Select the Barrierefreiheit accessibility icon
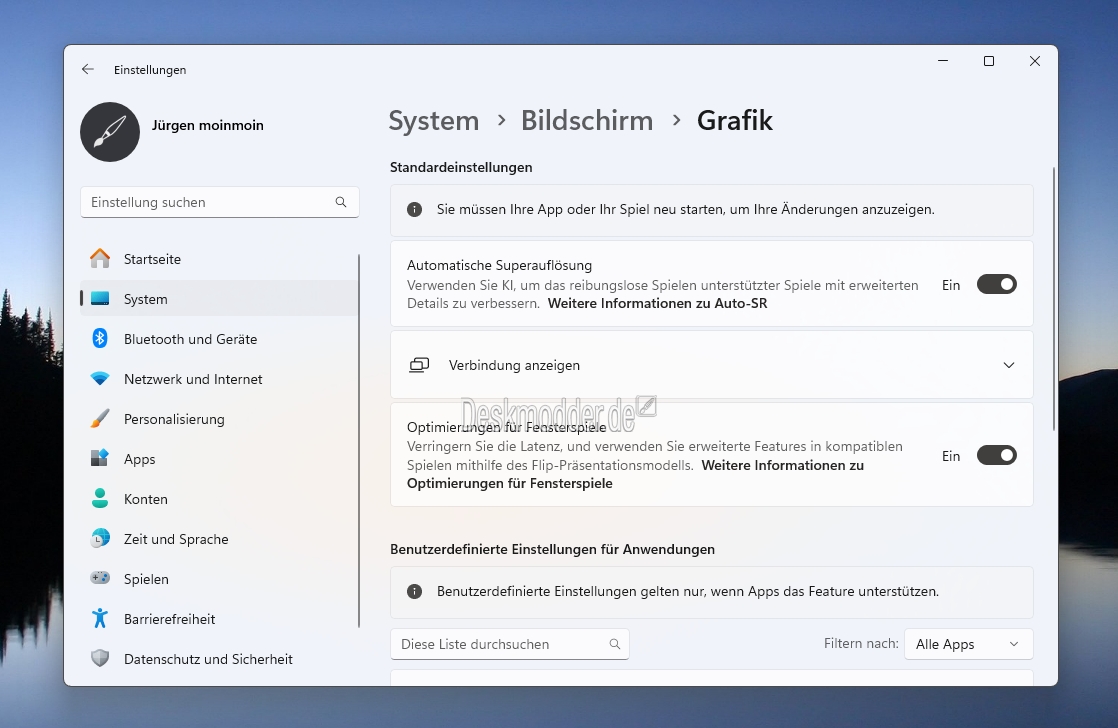 [x=100, y=619]
